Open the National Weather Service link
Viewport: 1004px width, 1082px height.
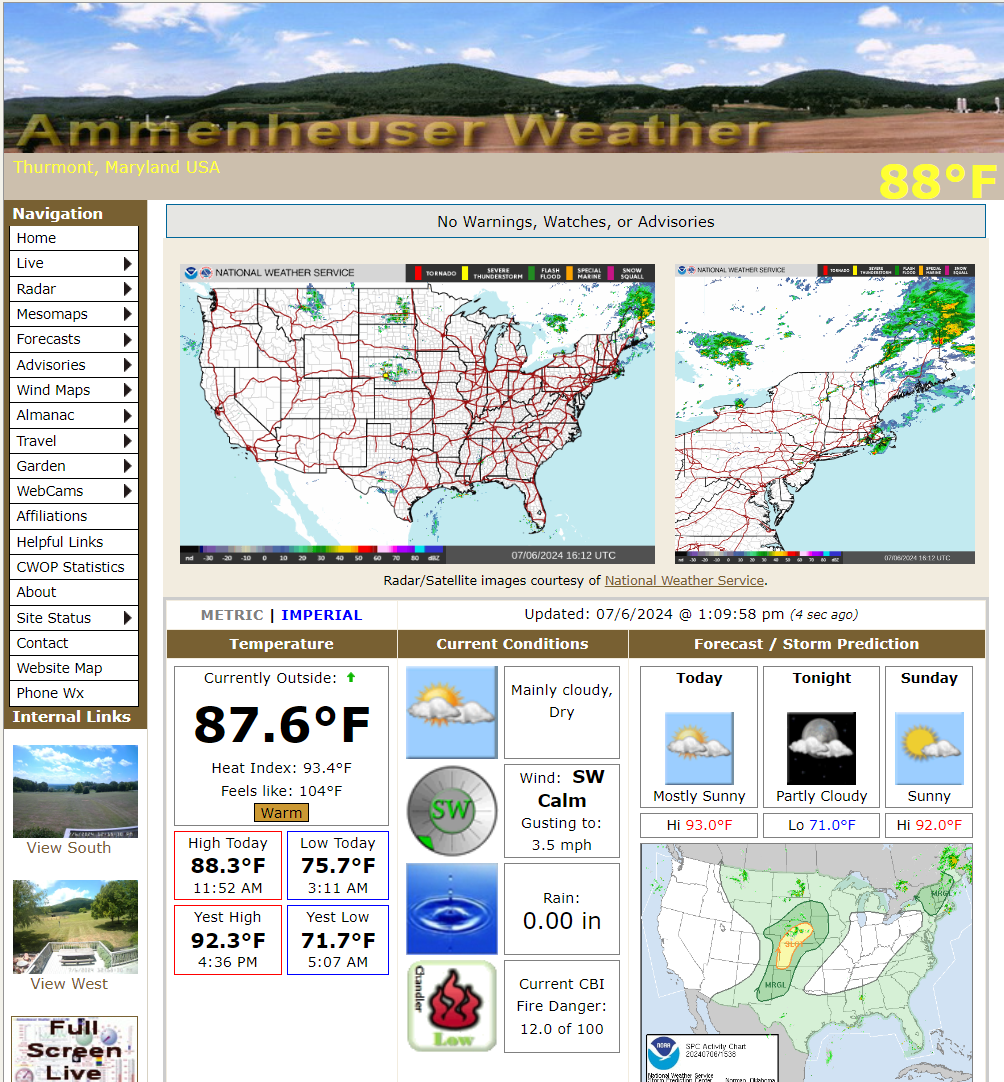pyautogui.click(x=684, y=580)
